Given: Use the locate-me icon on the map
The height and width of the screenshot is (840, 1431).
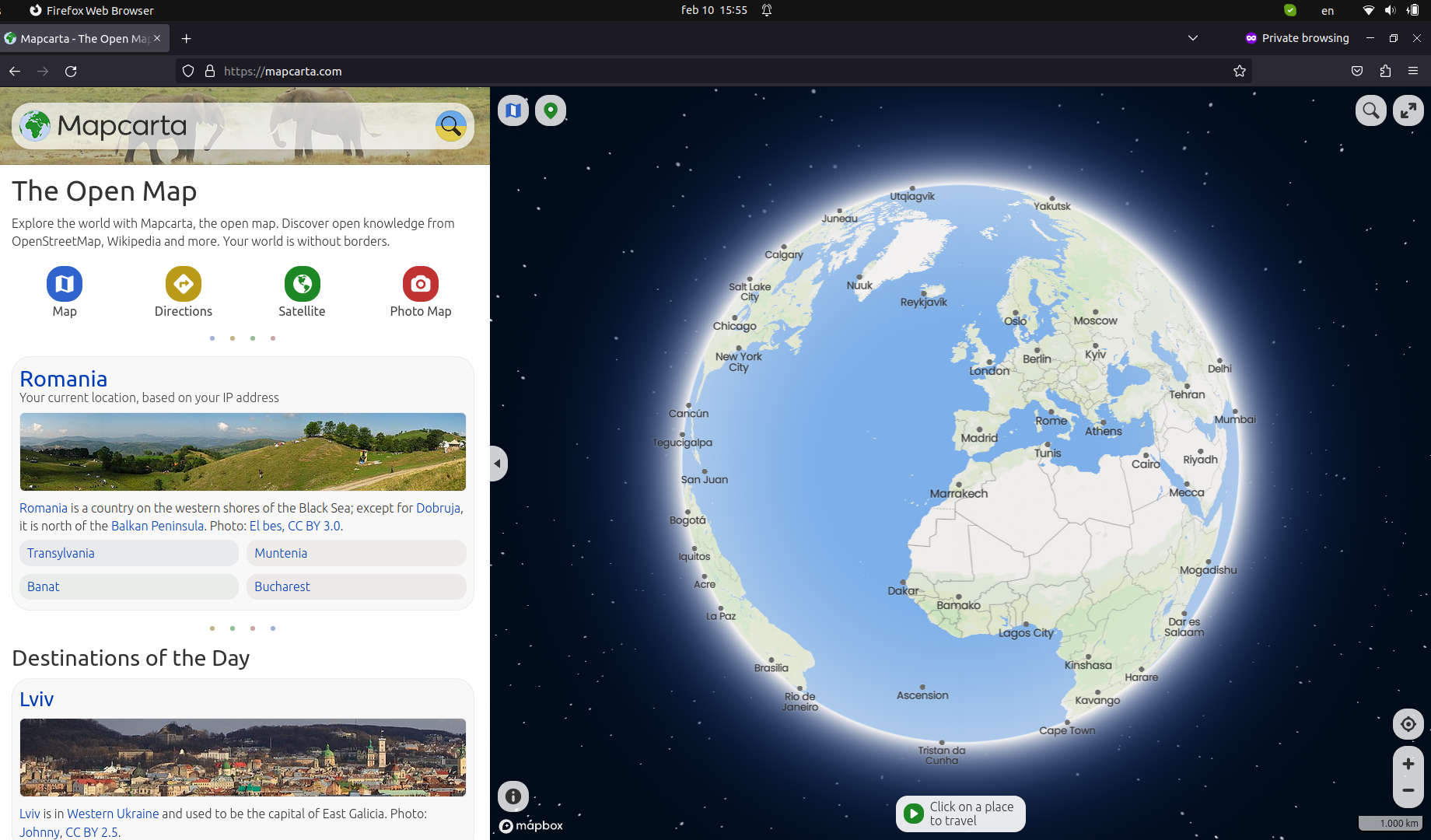Looking at the screenshot, I should (1408, 724).
